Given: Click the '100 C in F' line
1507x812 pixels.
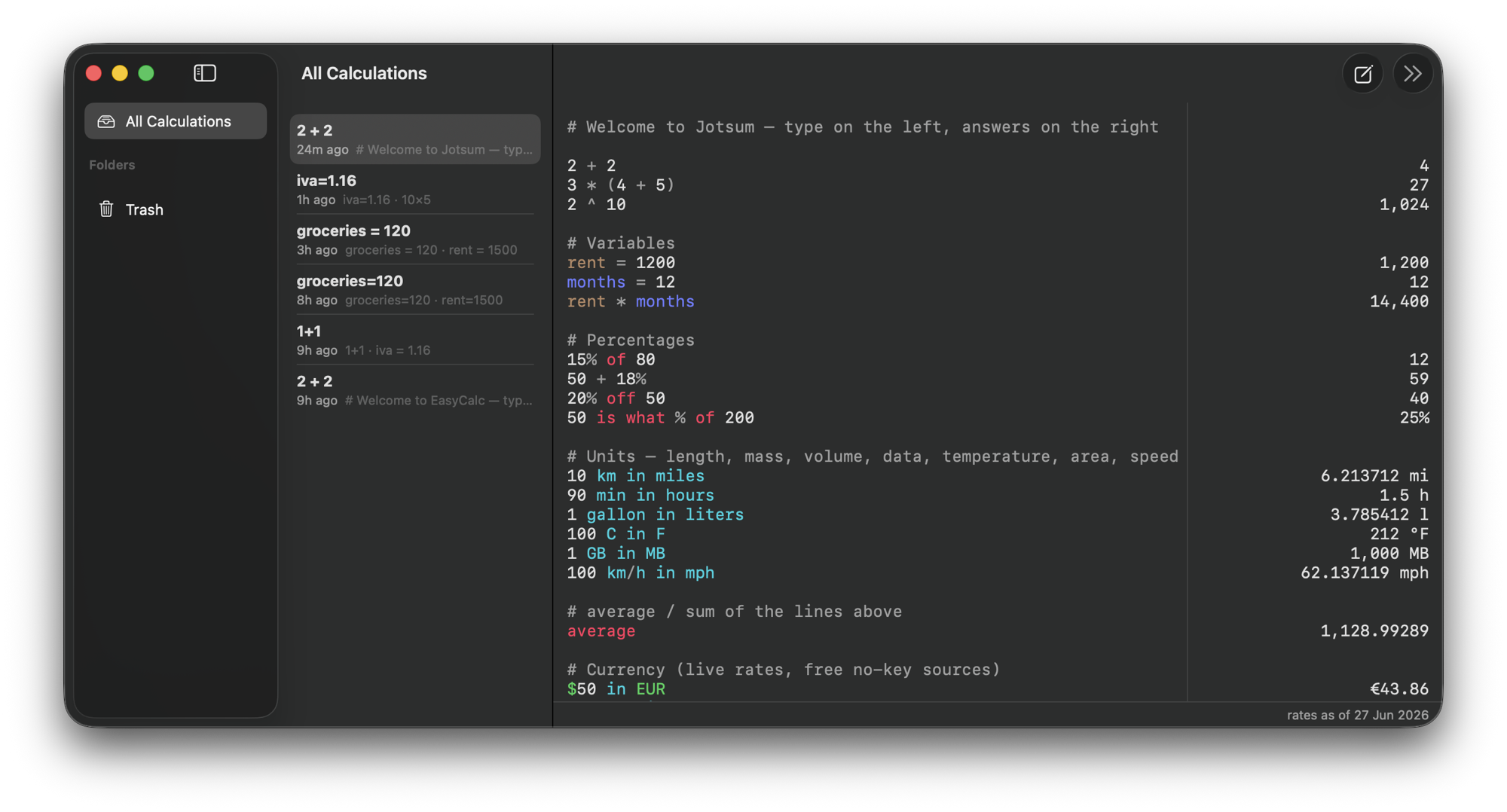Looking at the screenshot, I should (x=616, y=533).
